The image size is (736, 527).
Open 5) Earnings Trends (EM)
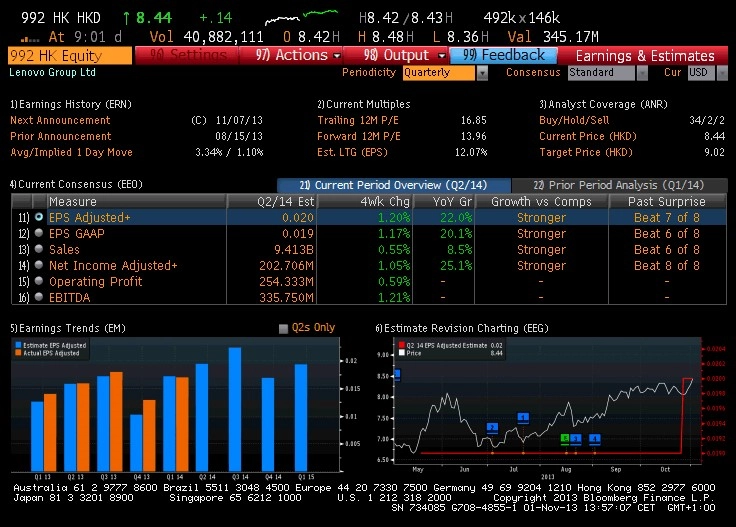[x=68, y=328]
